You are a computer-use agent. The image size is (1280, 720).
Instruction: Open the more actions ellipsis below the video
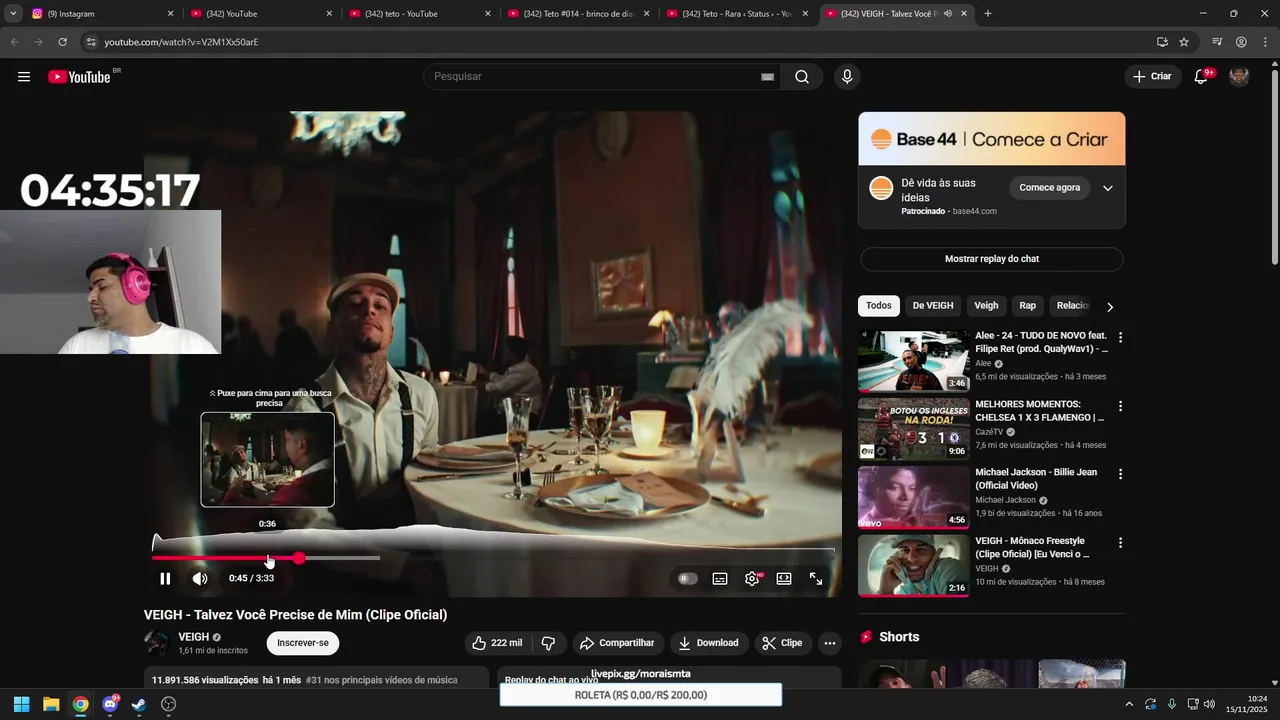[830, 643]
